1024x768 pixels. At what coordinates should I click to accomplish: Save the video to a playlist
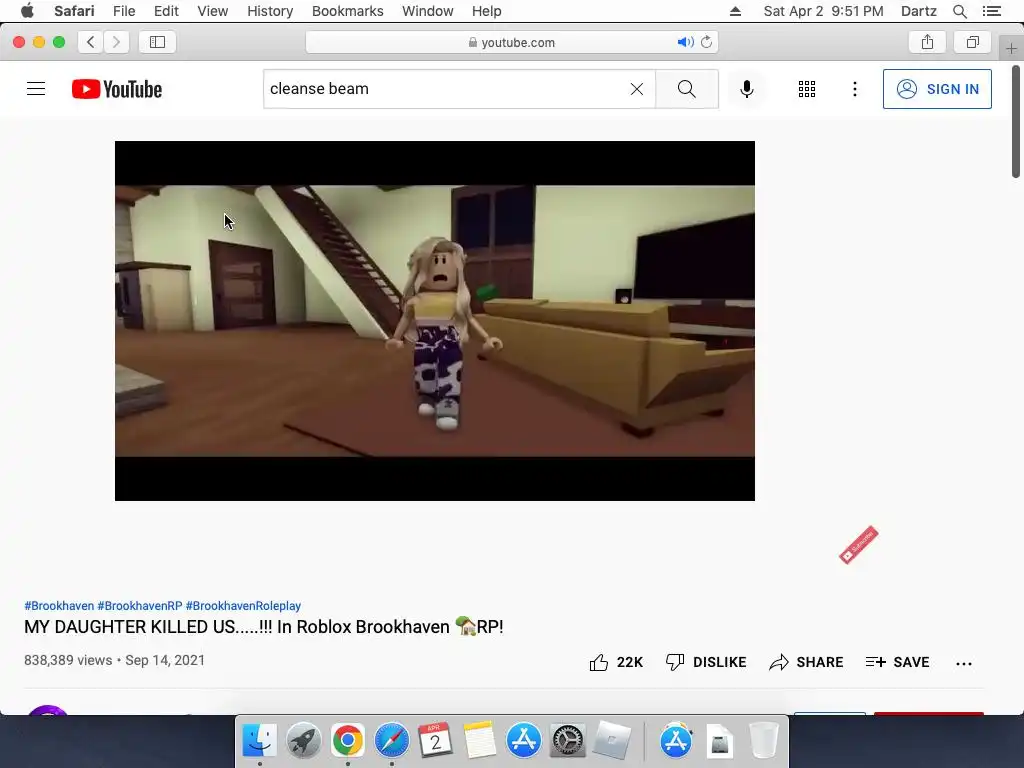point(897,662)
